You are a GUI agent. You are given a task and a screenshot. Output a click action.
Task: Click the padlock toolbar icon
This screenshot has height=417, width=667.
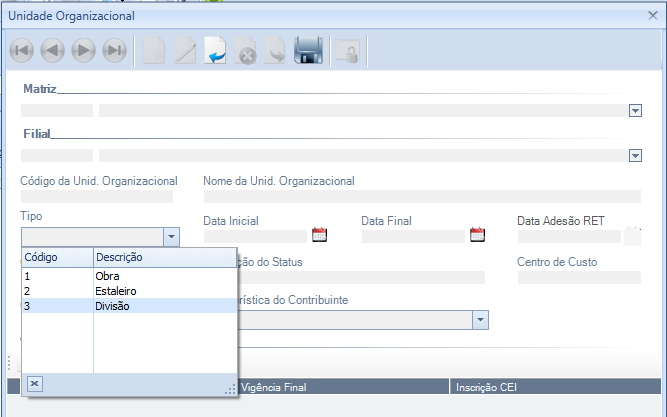coord(348,51)
